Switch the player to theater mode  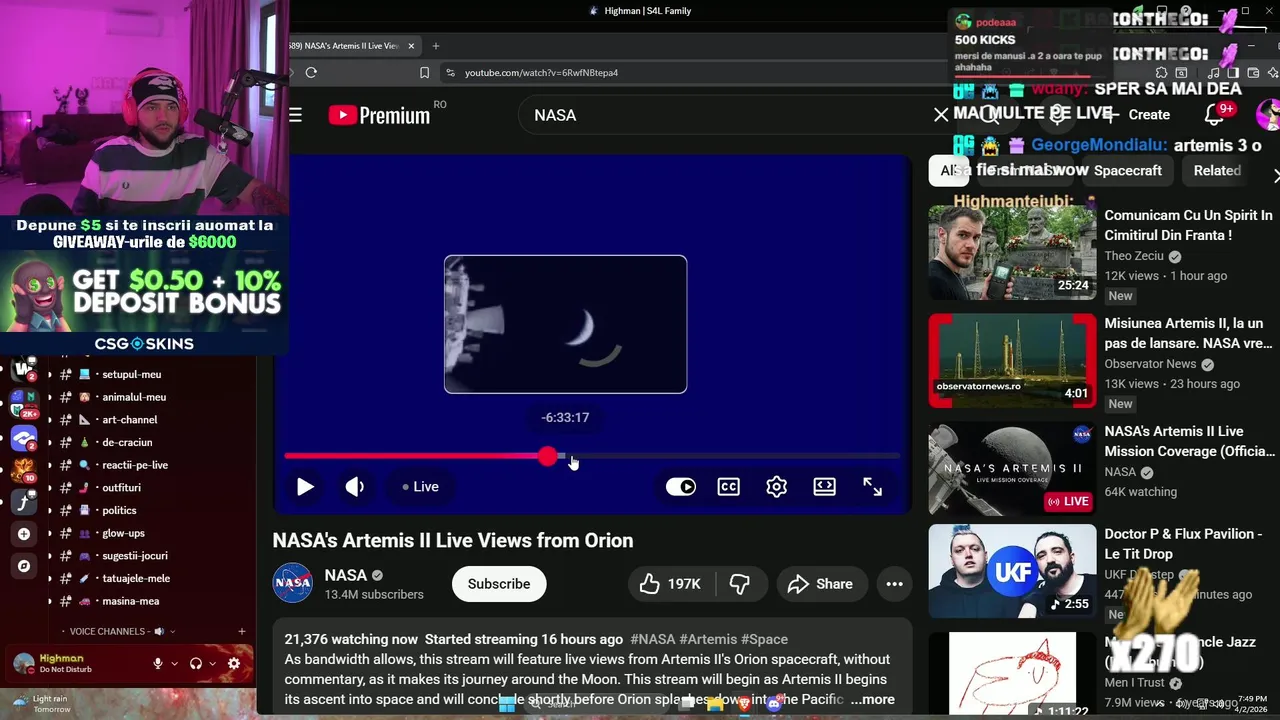pos(825,487)
